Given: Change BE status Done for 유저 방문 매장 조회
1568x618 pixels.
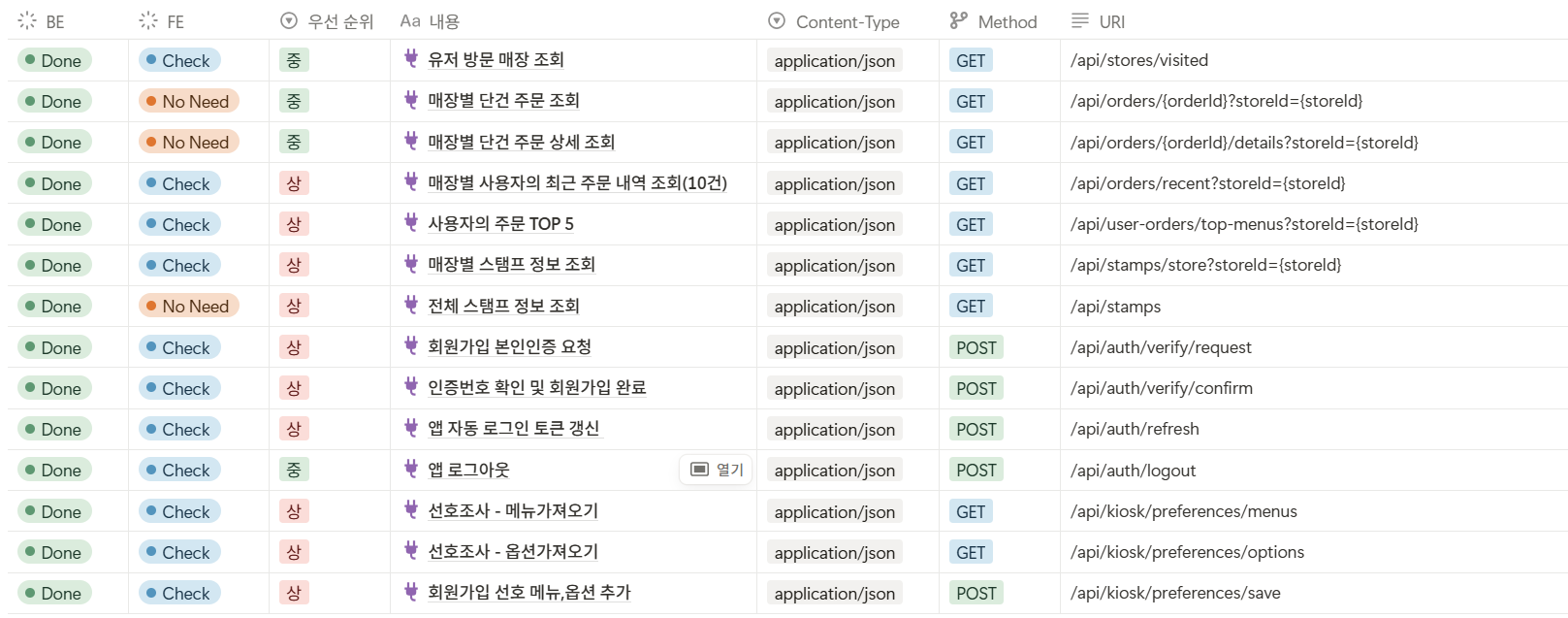Looking at the screenshot, I should pos(55,60).
